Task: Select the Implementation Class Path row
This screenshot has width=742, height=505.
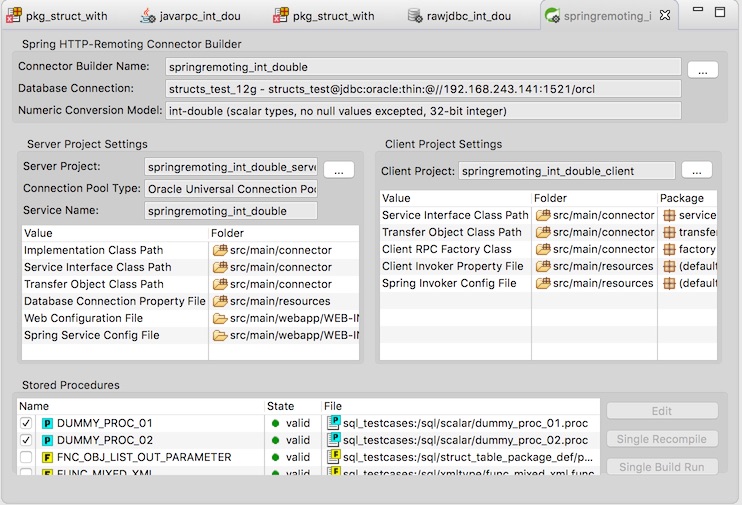Action: tap(191, 250)
